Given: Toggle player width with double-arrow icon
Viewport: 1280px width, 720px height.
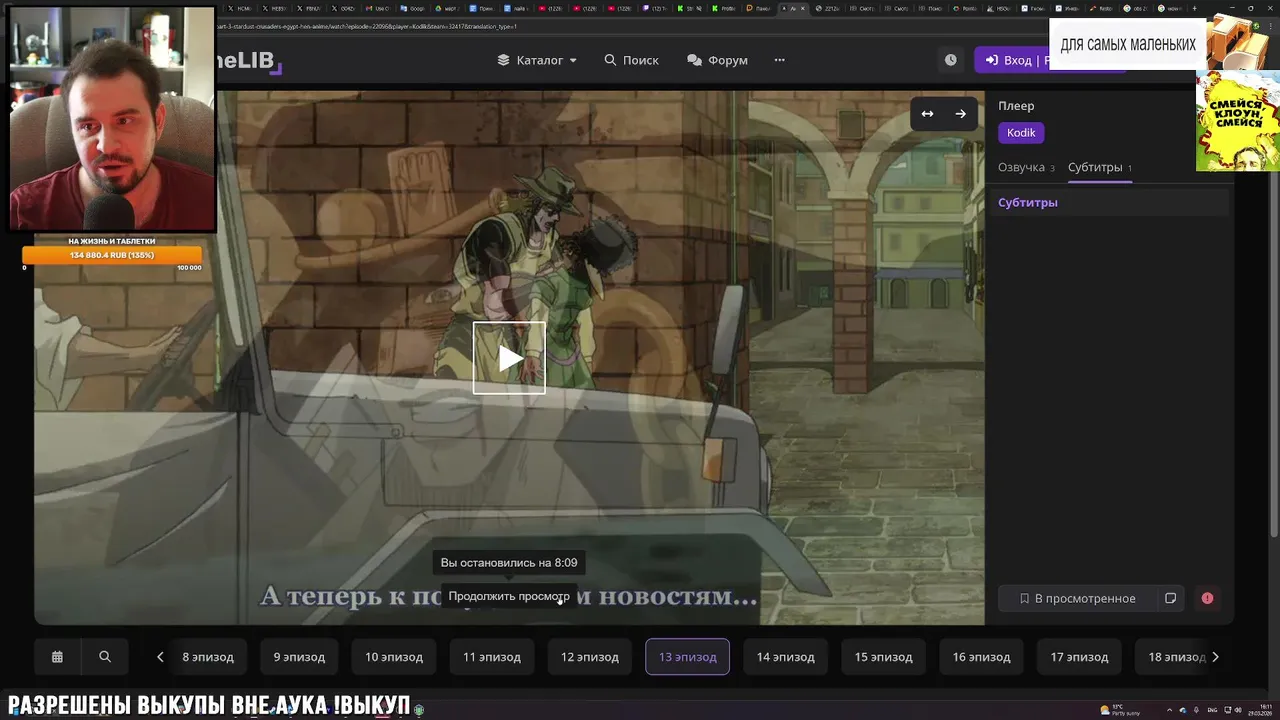Looking at the screenshot, I should (x=927, y=114).
